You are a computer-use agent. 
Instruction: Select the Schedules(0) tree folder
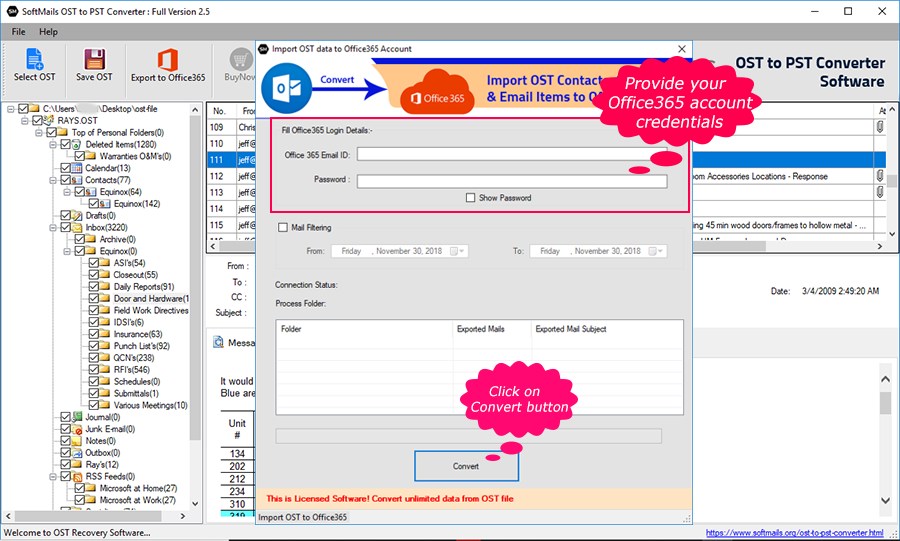[x=137, y=382]
